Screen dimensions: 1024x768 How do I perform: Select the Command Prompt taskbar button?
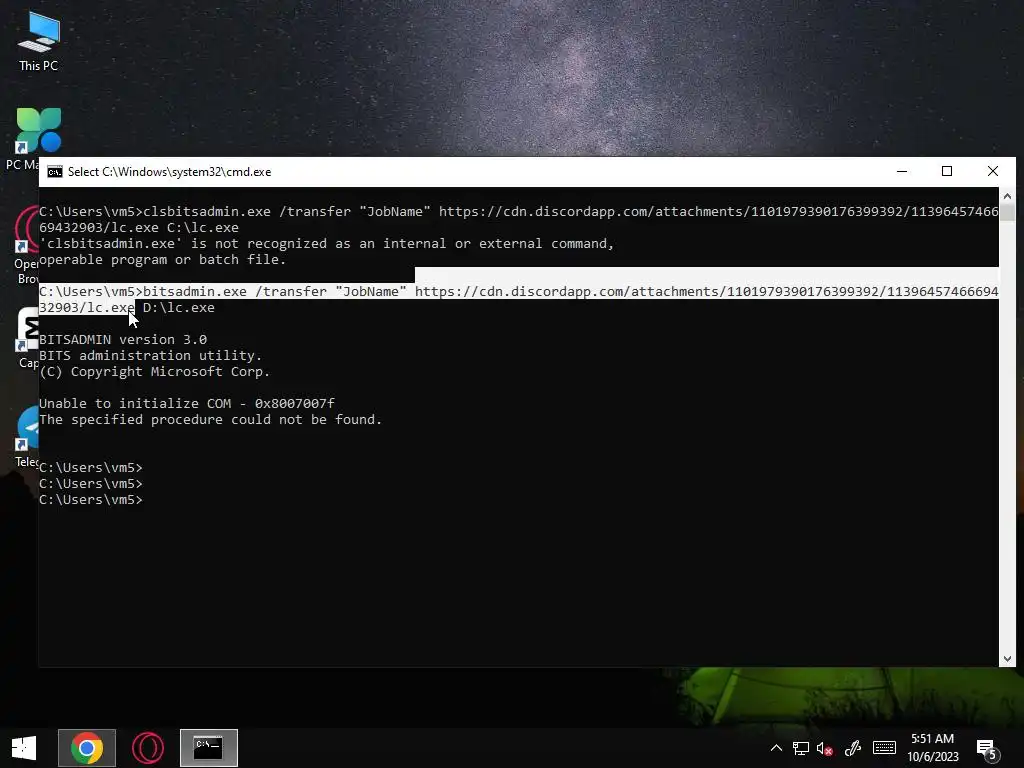pyautogui.click(x=209, y=748)
